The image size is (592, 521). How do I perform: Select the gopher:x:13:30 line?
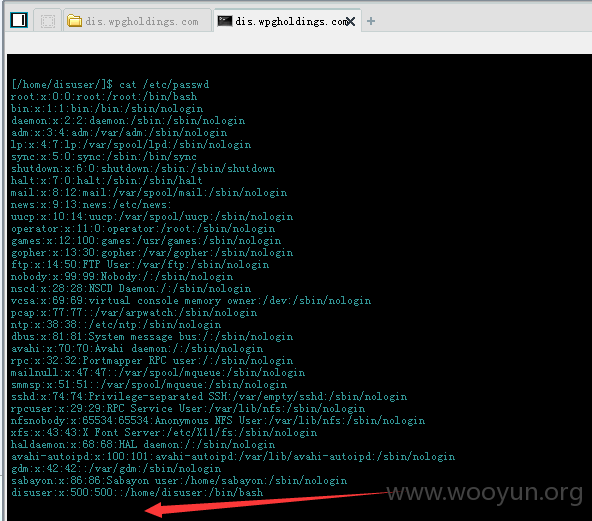152,253
